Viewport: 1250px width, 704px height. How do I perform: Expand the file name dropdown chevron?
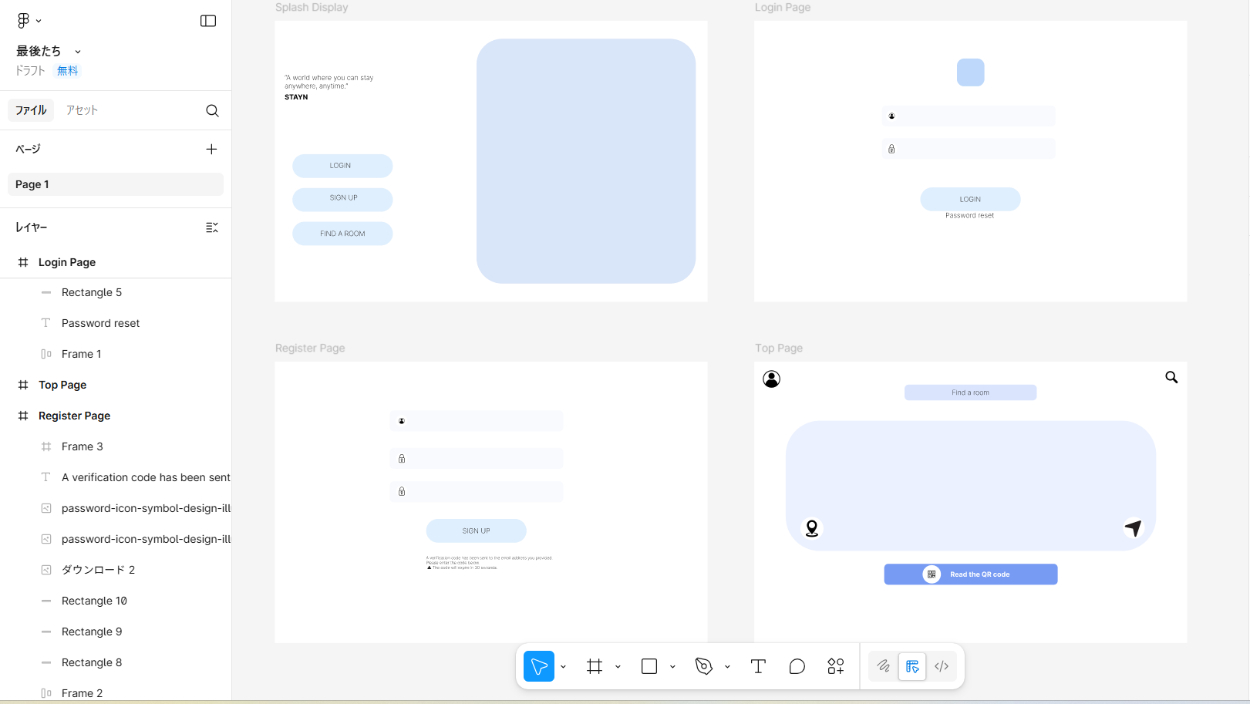coord(78,52)
